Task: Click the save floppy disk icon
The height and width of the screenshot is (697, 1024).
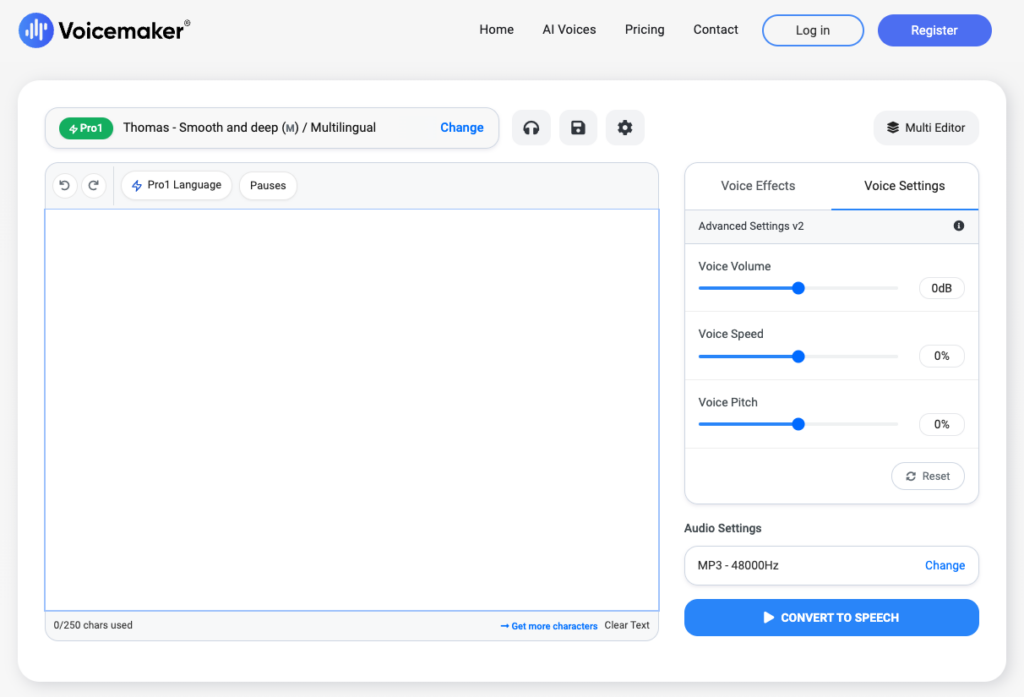Action: [578, 128]
